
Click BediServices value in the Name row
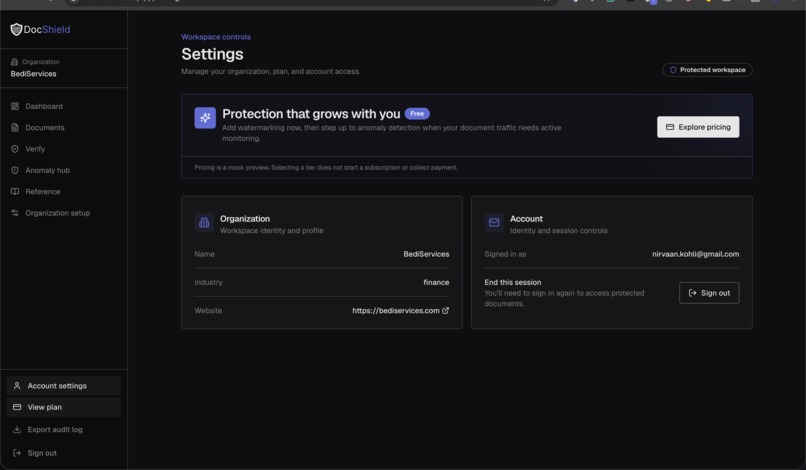(x=426, y=254)
